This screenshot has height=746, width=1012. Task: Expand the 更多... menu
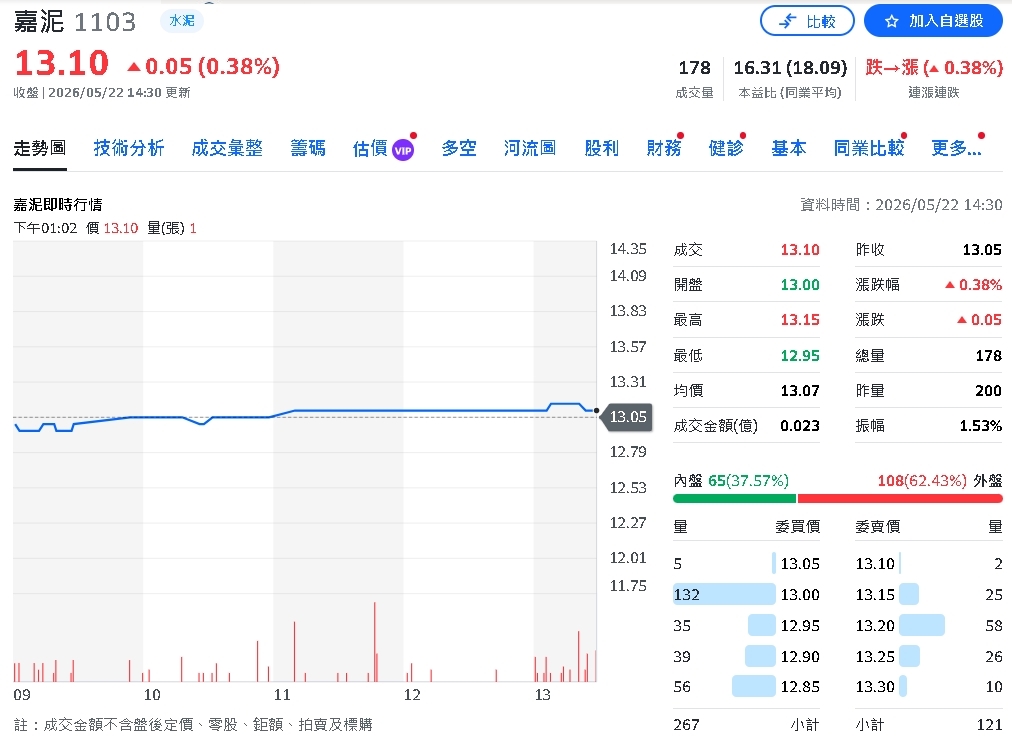pos(956,148)
